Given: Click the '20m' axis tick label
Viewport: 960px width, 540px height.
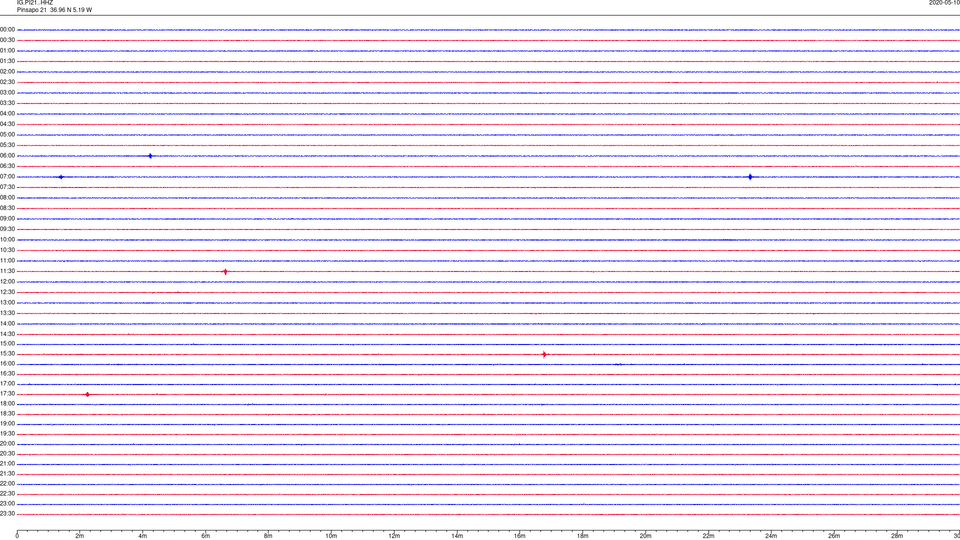Looking at the screenshot, I should 646,536.
